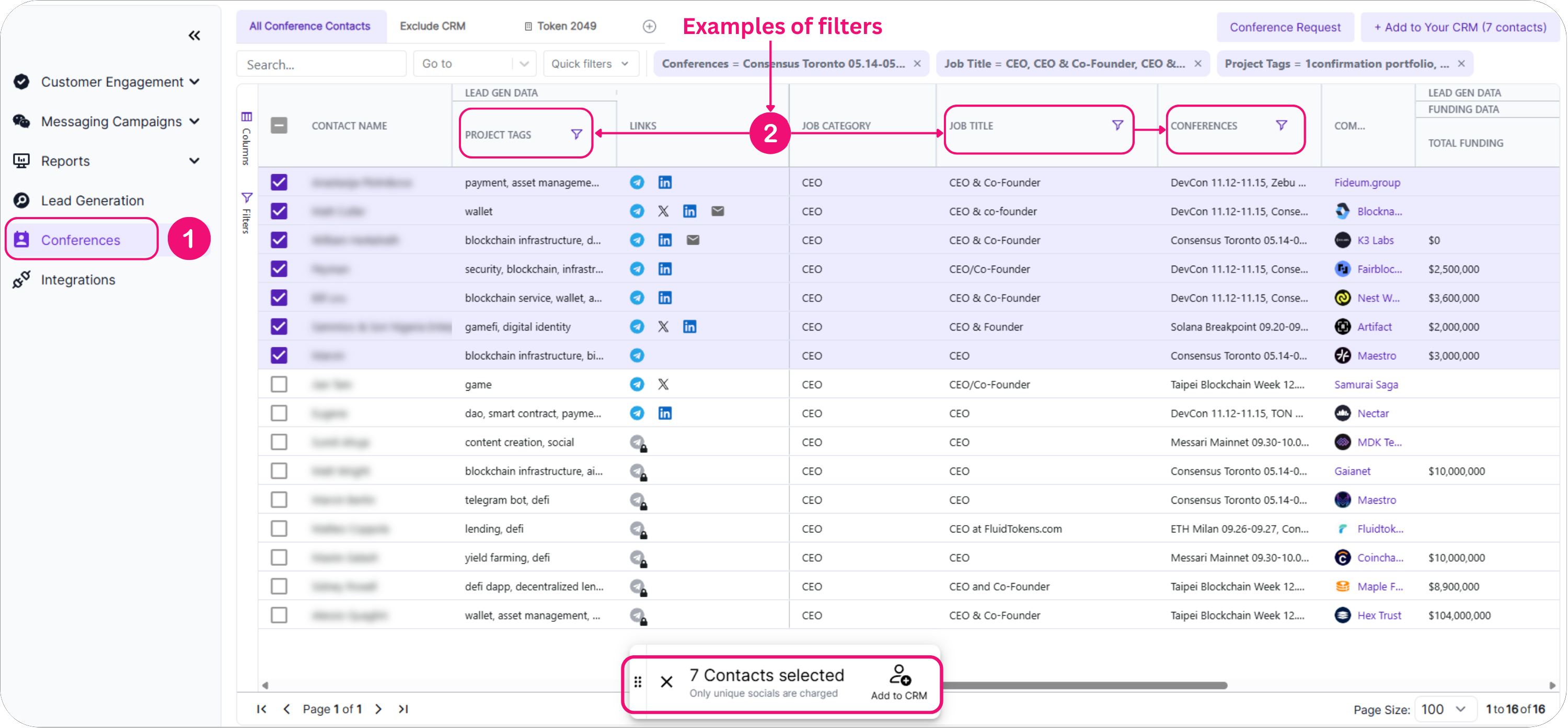The width and height of the screenshot is (1568, 728).
Task: Open the Hex Trust company link
Action: [x=1379, y=616]
